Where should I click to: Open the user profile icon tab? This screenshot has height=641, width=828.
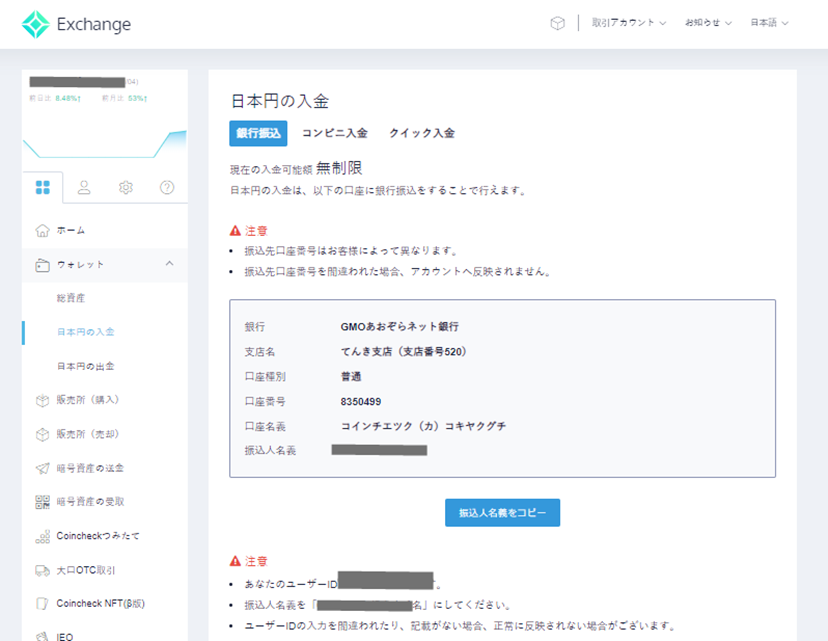84,187
